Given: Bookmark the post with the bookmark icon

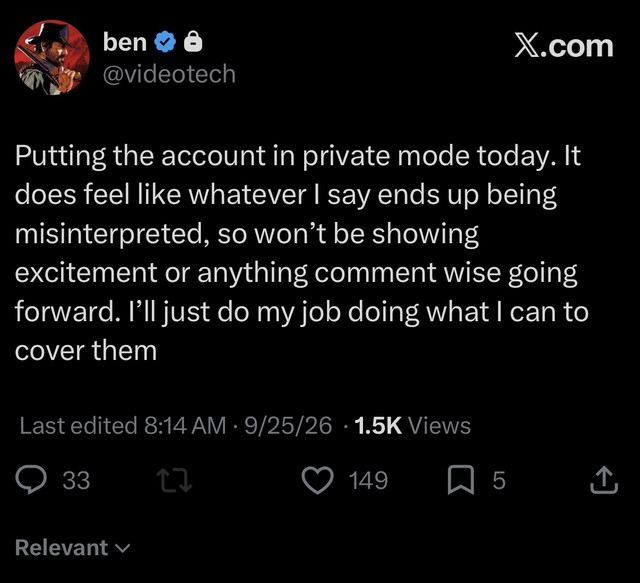Looking at the screenshot, I should (x=461, y=480).
